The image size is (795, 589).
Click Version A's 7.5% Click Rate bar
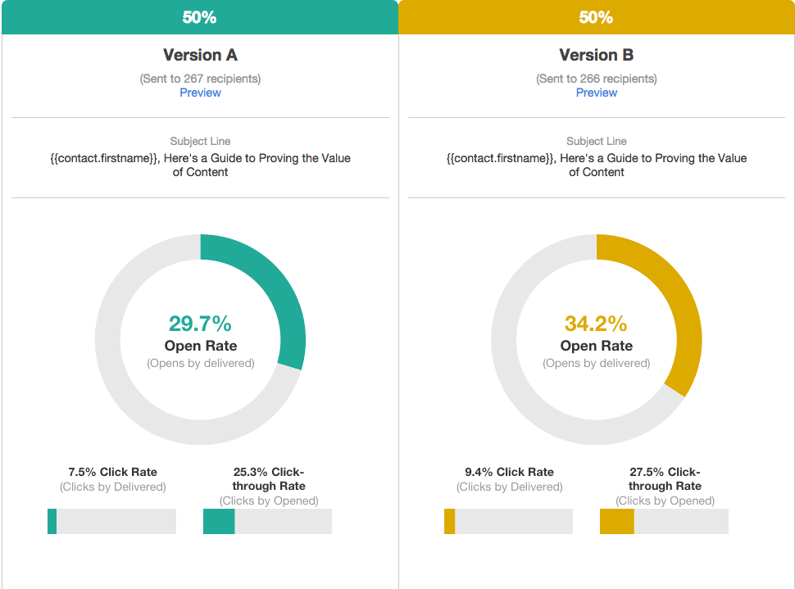pyautogui.click(x=112, y=521)
